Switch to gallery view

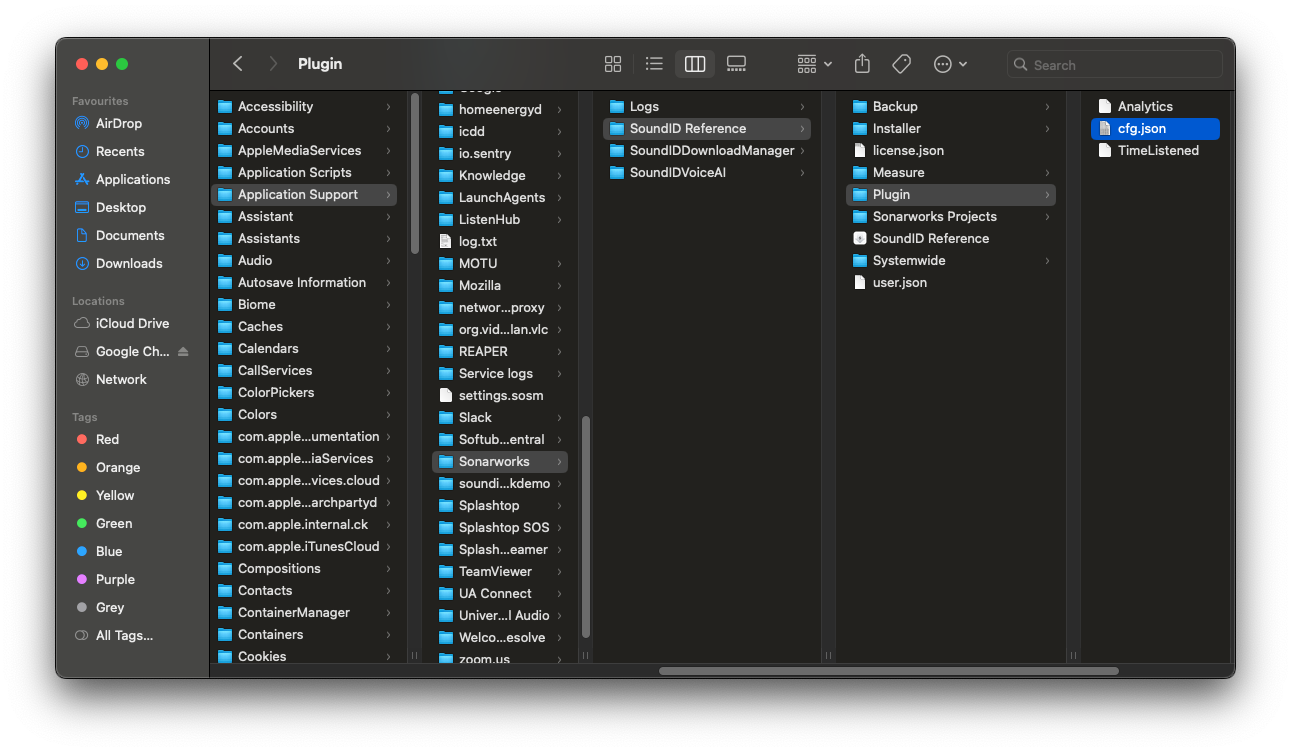click(x=736, y=64)
